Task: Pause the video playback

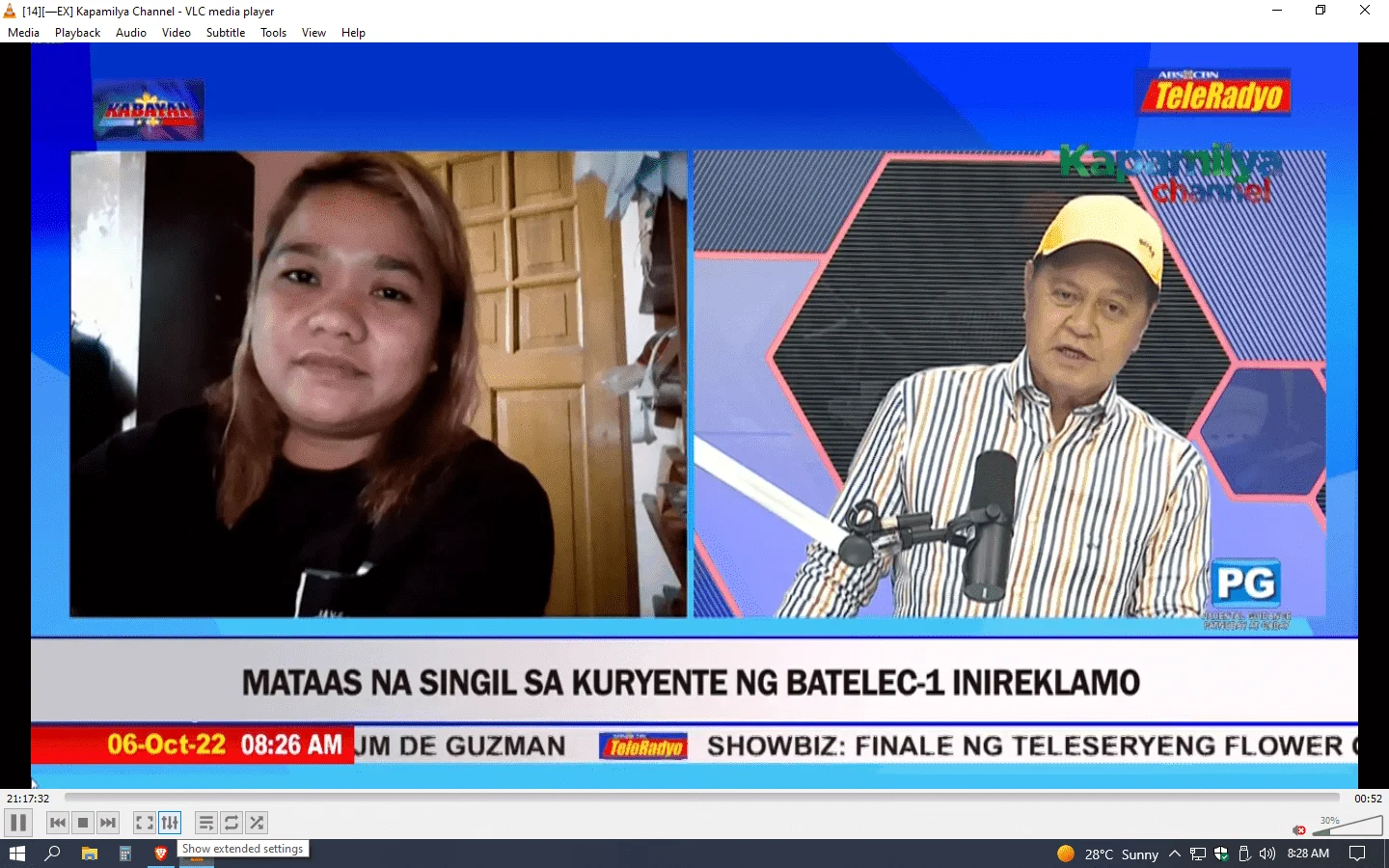Action: coord(18,823)
